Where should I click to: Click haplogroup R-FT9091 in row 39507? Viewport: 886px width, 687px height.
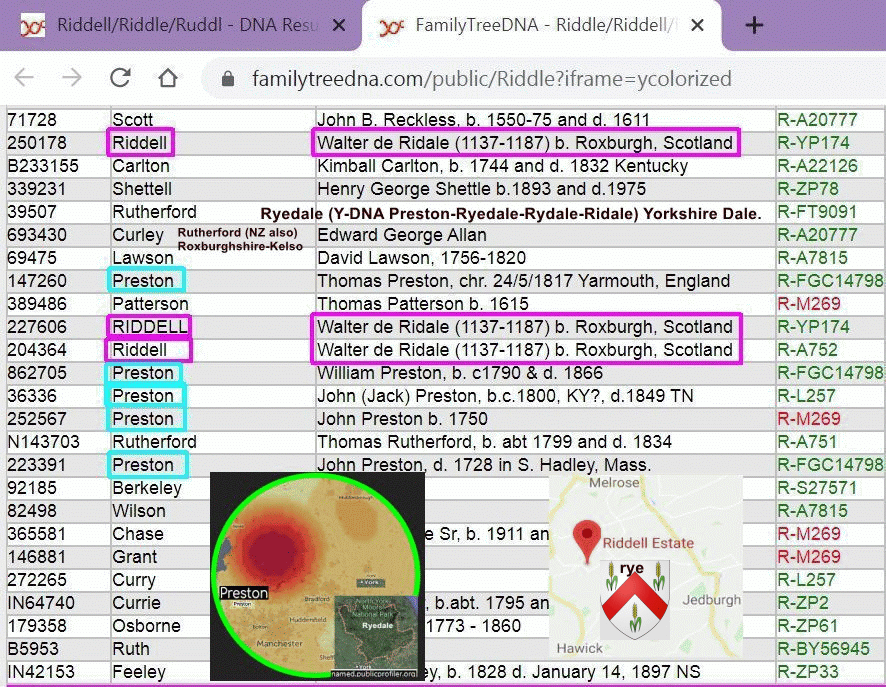[x=817, y=212]
